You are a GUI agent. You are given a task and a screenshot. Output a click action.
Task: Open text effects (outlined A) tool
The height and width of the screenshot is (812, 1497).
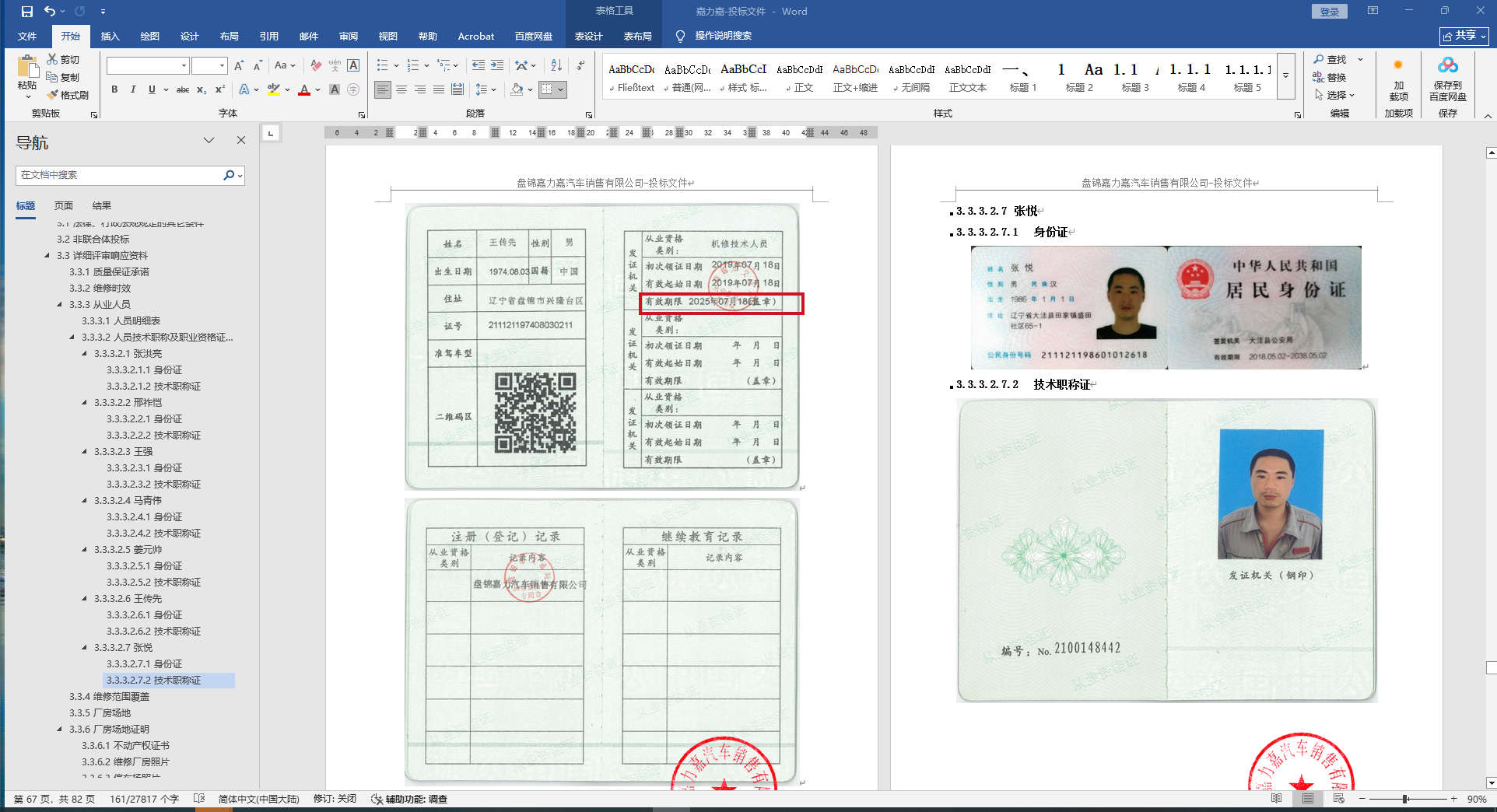point(244,89)
